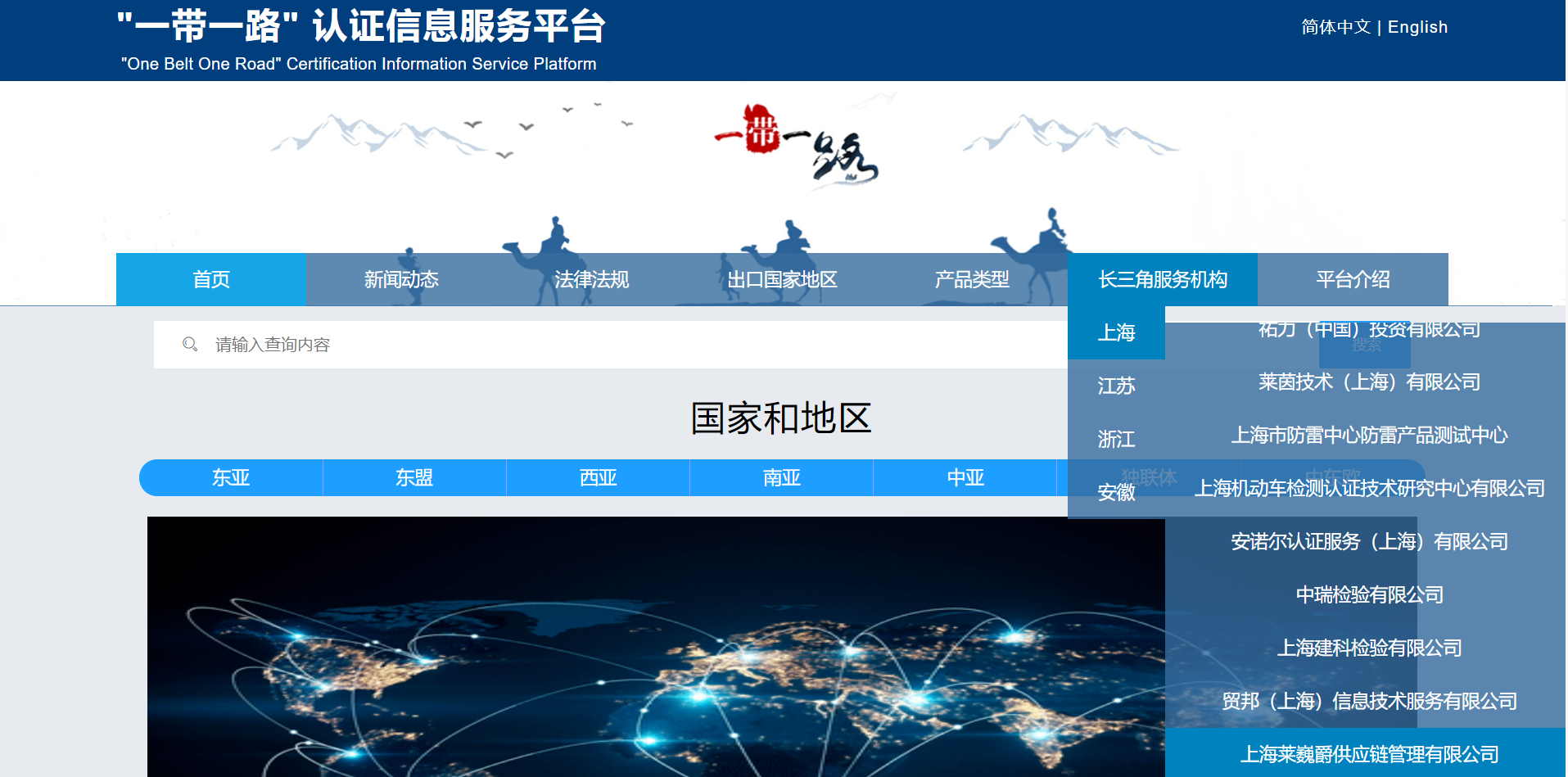Open the 新闻动态 news menu
This screenshot has width=1568, height=777.
pos(401,280)
